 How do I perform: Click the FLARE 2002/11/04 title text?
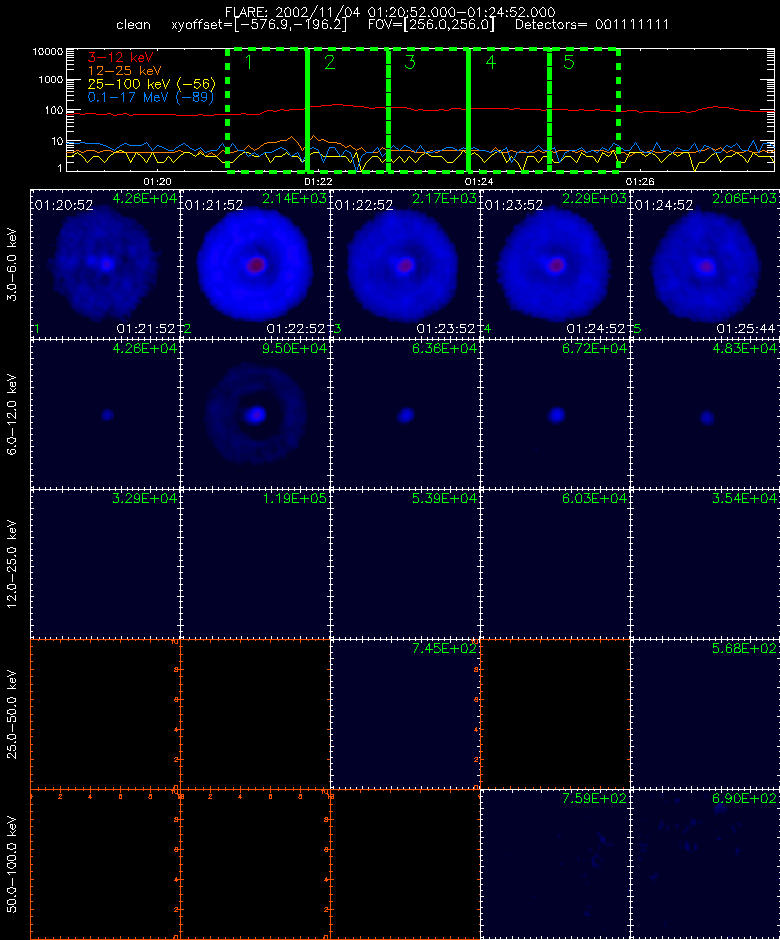[x=390, y=12]
